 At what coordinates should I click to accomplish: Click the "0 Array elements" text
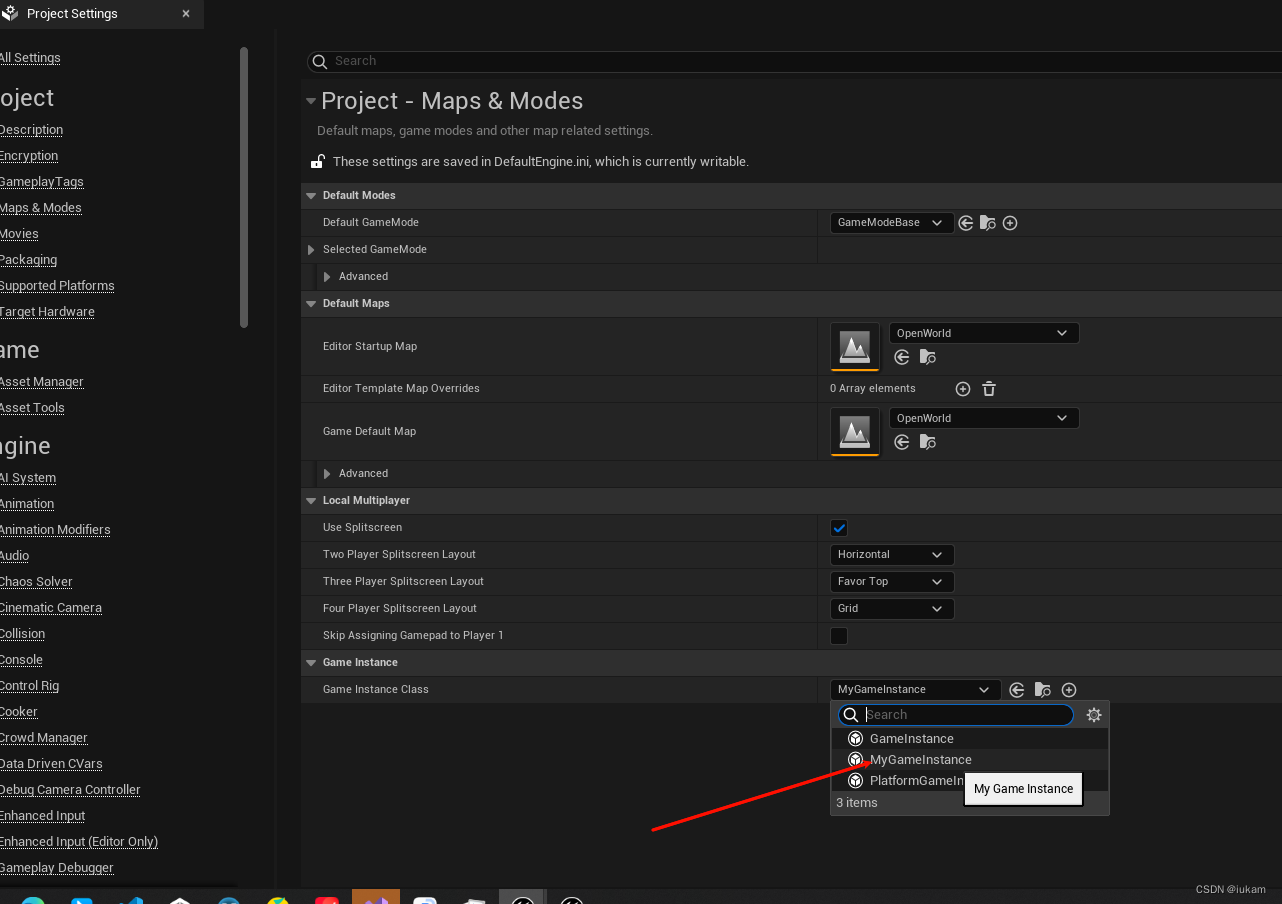coord(872,389)
